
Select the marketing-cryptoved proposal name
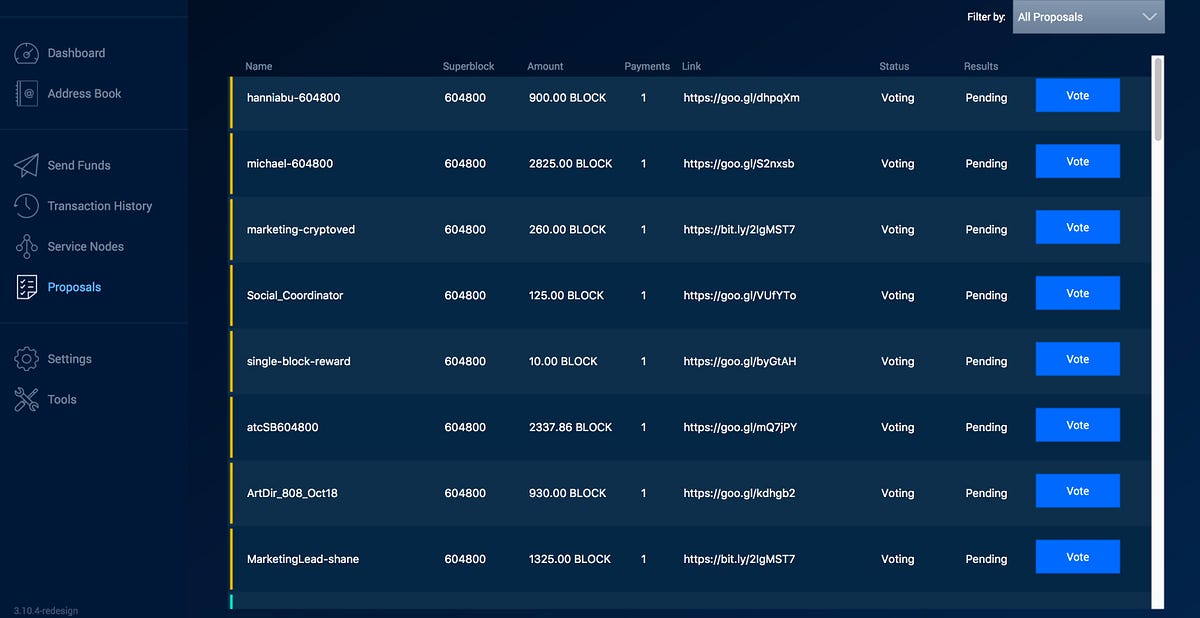click(x=301, y=230)
